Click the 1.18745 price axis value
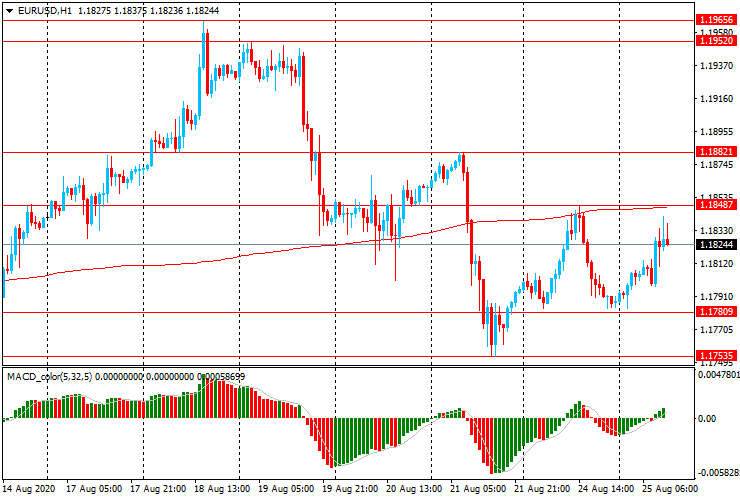This screenshot has height=500, width=740. coord(717,165)
